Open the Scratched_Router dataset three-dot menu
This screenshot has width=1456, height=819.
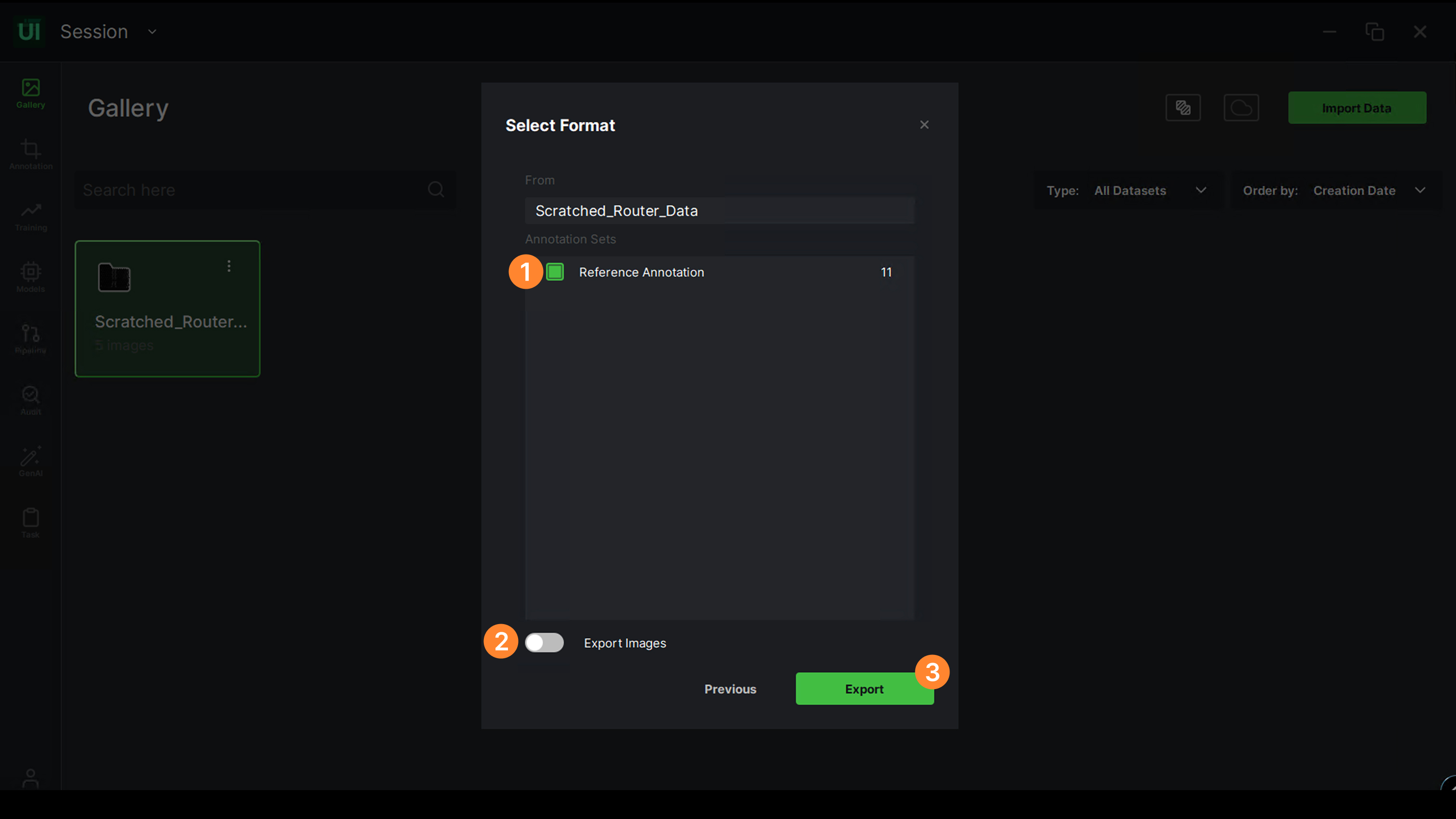[229, 266]
